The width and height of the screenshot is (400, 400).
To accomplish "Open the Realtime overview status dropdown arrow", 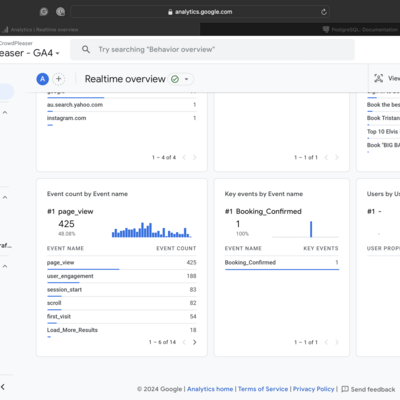I will (x=187, y=79).
